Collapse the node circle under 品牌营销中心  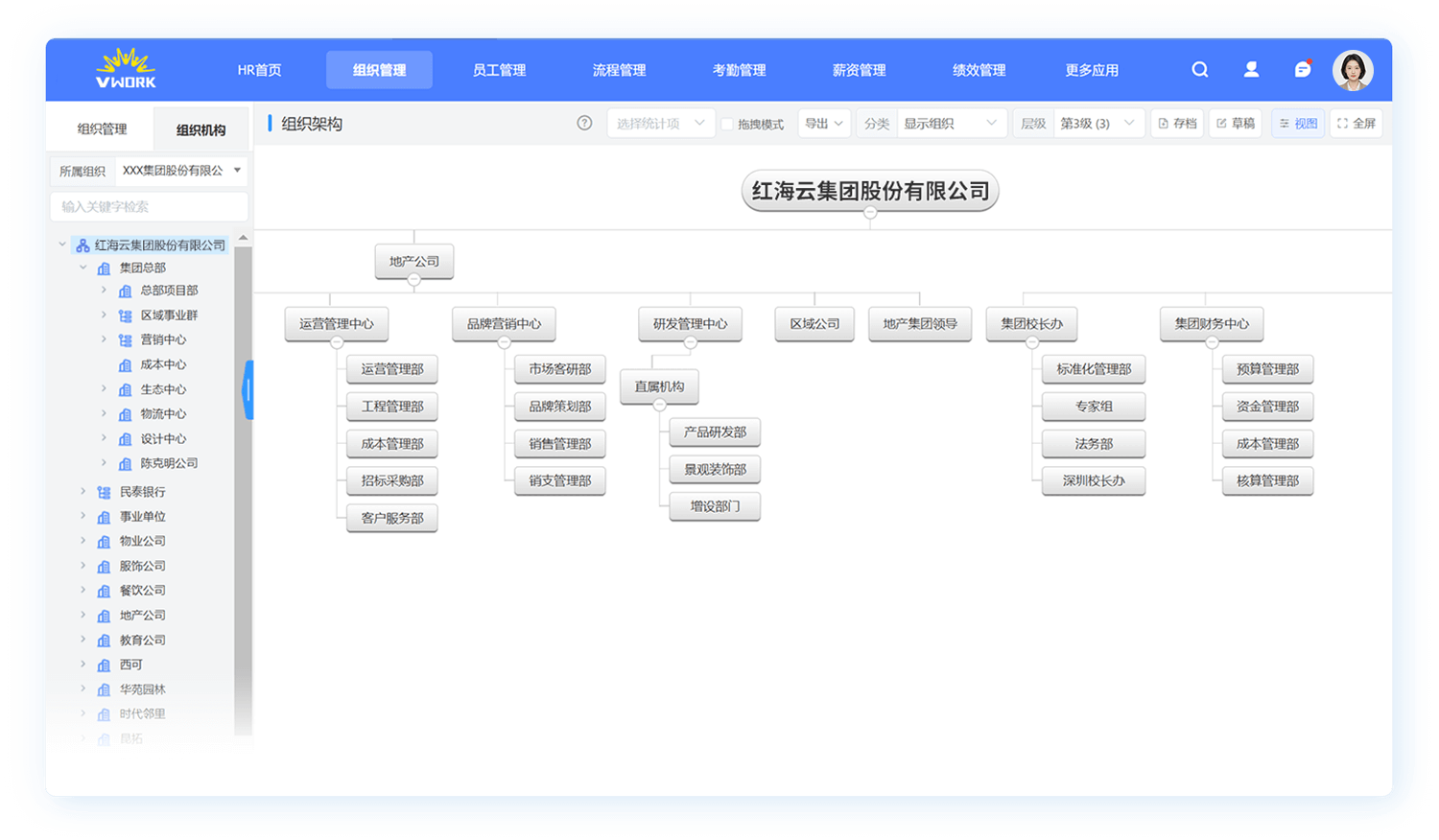pyautogui.click(x=504, y=342)
